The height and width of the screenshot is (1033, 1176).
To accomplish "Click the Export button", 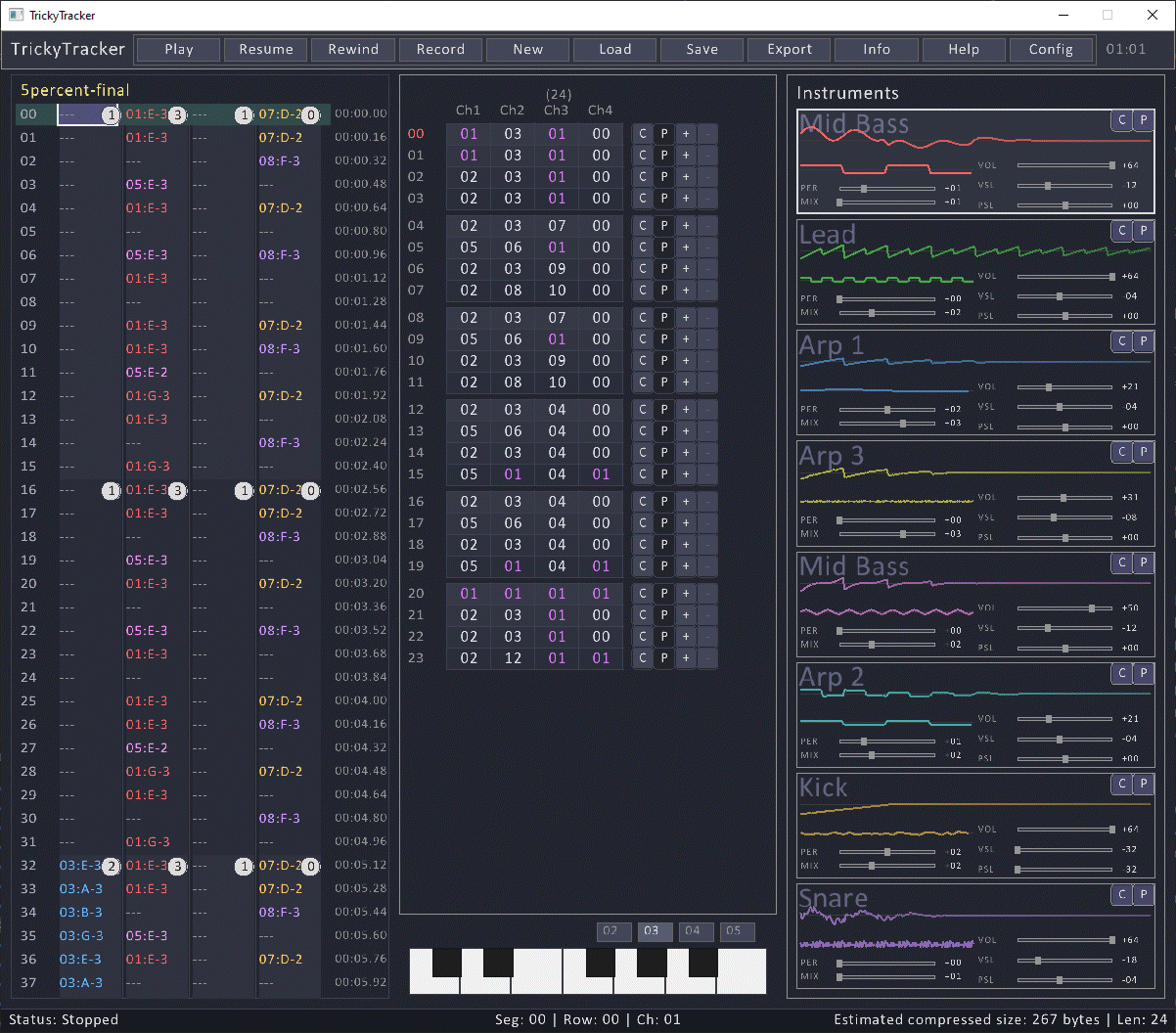I will pos(789,49).
